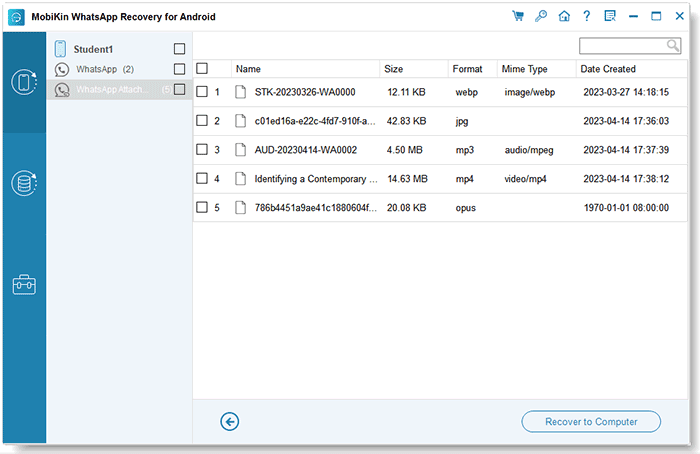Click the key register icon
This screenshot has width=700, height=454.
pyautogui.click(x=541, y=16)
